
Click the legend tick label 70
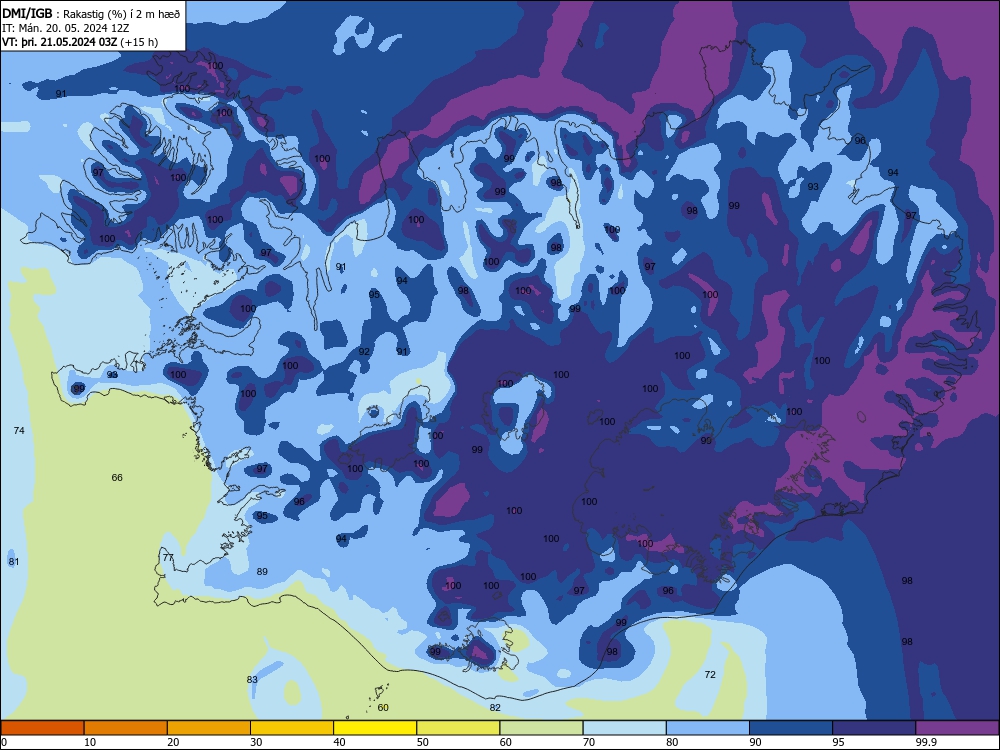pos(589,742)
